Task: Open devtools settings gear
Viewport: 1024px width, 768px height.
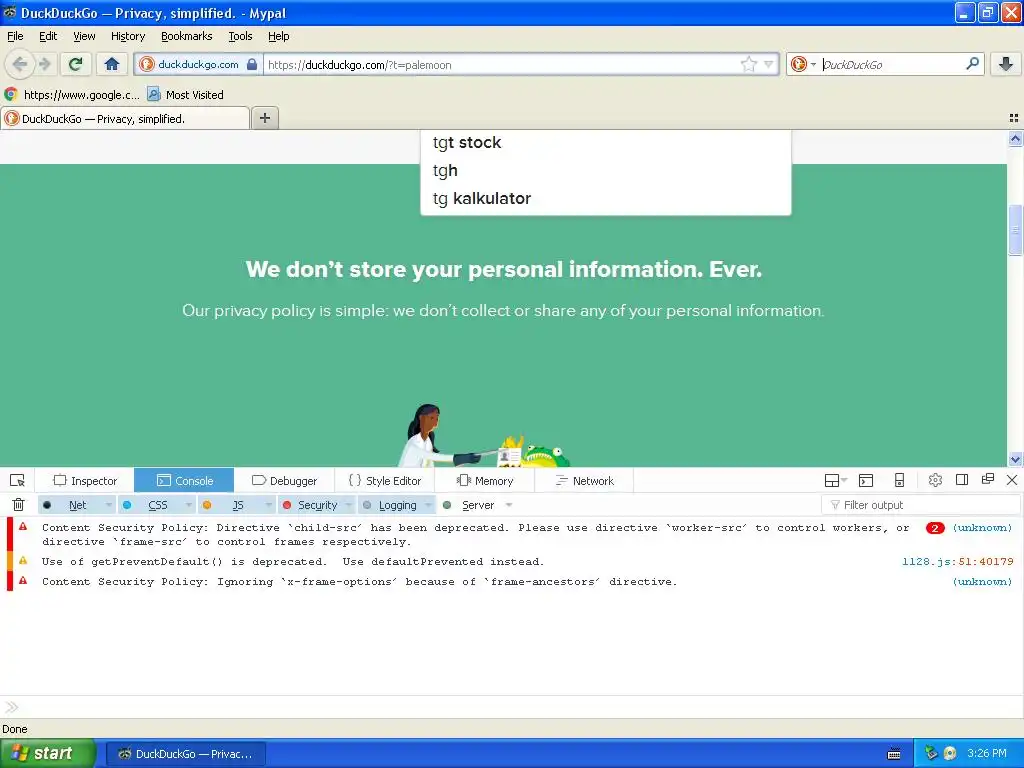Action: coord(935,480)
